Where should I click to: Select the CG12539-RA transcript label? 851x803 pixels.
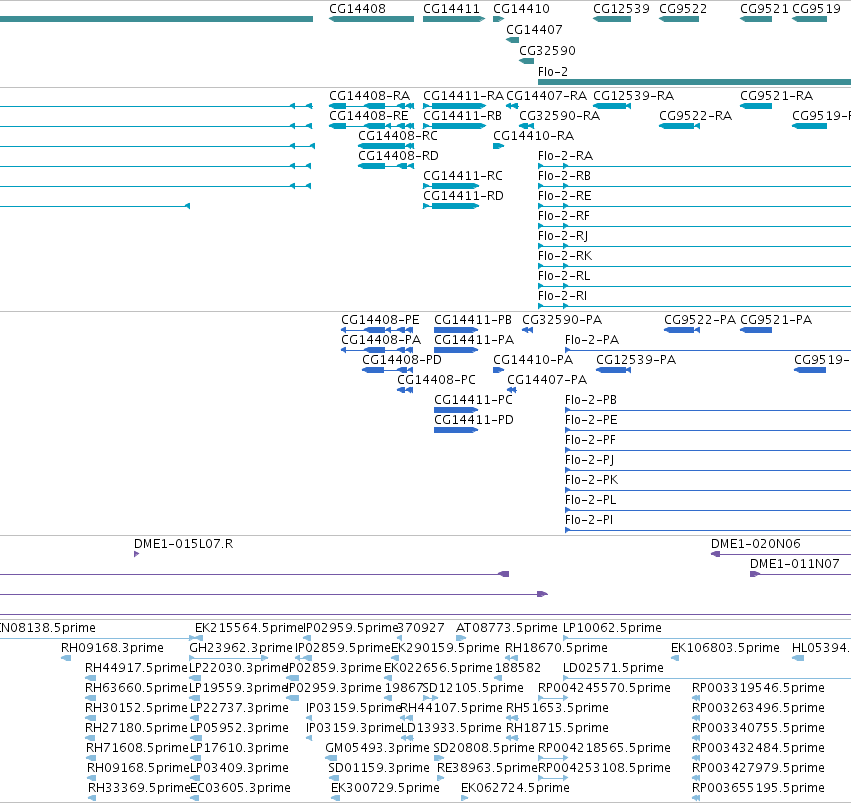pyautogui.click(x=633, y=96)
